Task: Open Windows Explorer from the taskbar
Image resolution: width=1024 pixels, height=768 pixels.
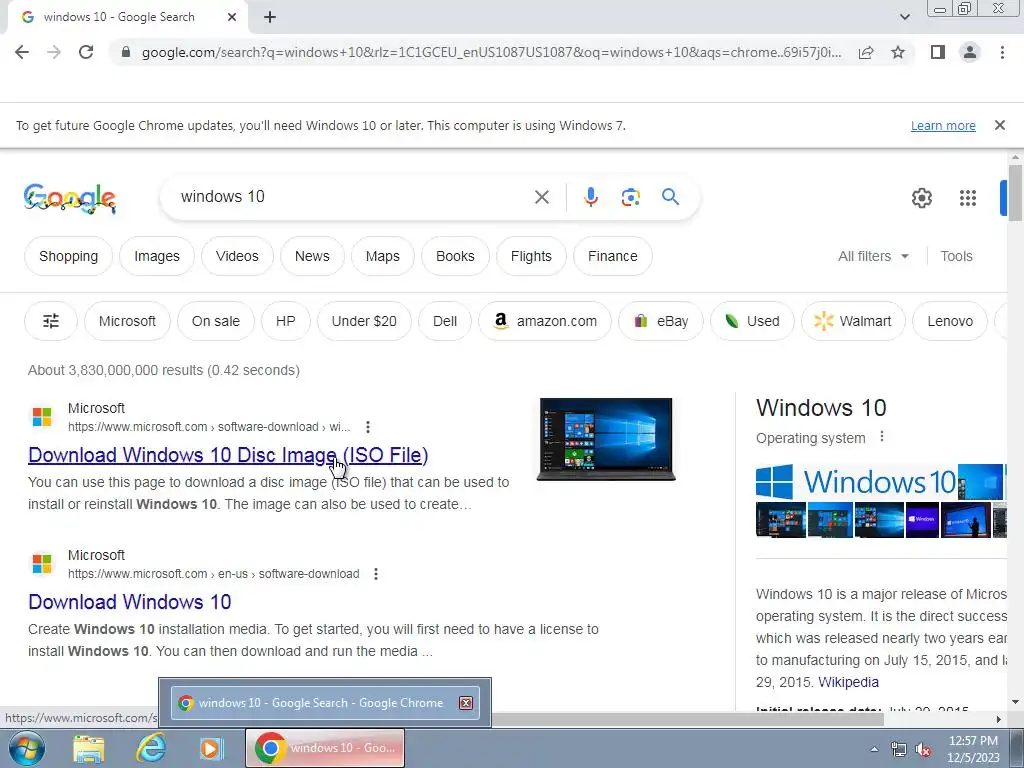Action: point(89,748)
